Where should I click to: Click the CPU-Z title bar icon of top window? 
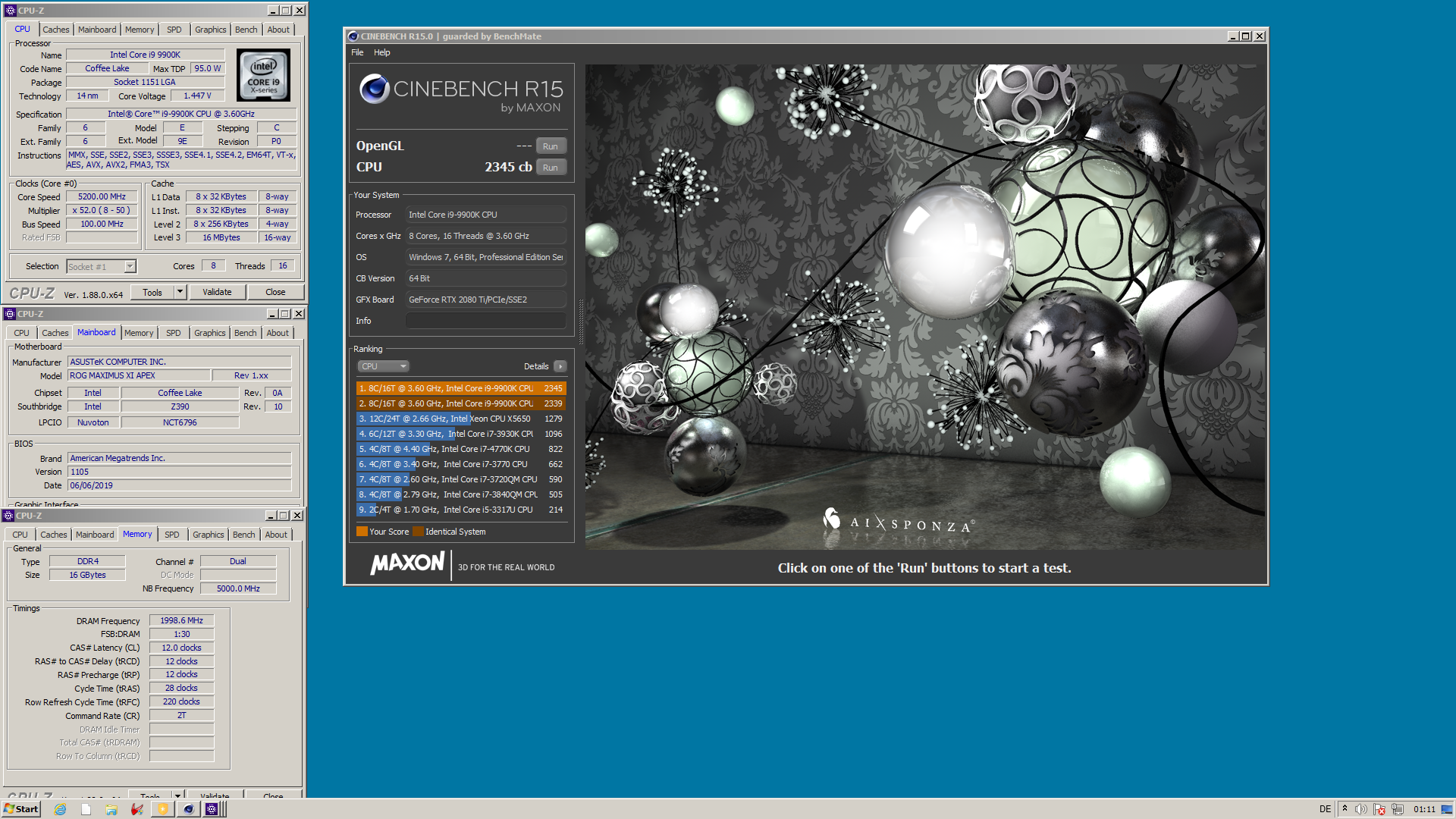point(10,11)
